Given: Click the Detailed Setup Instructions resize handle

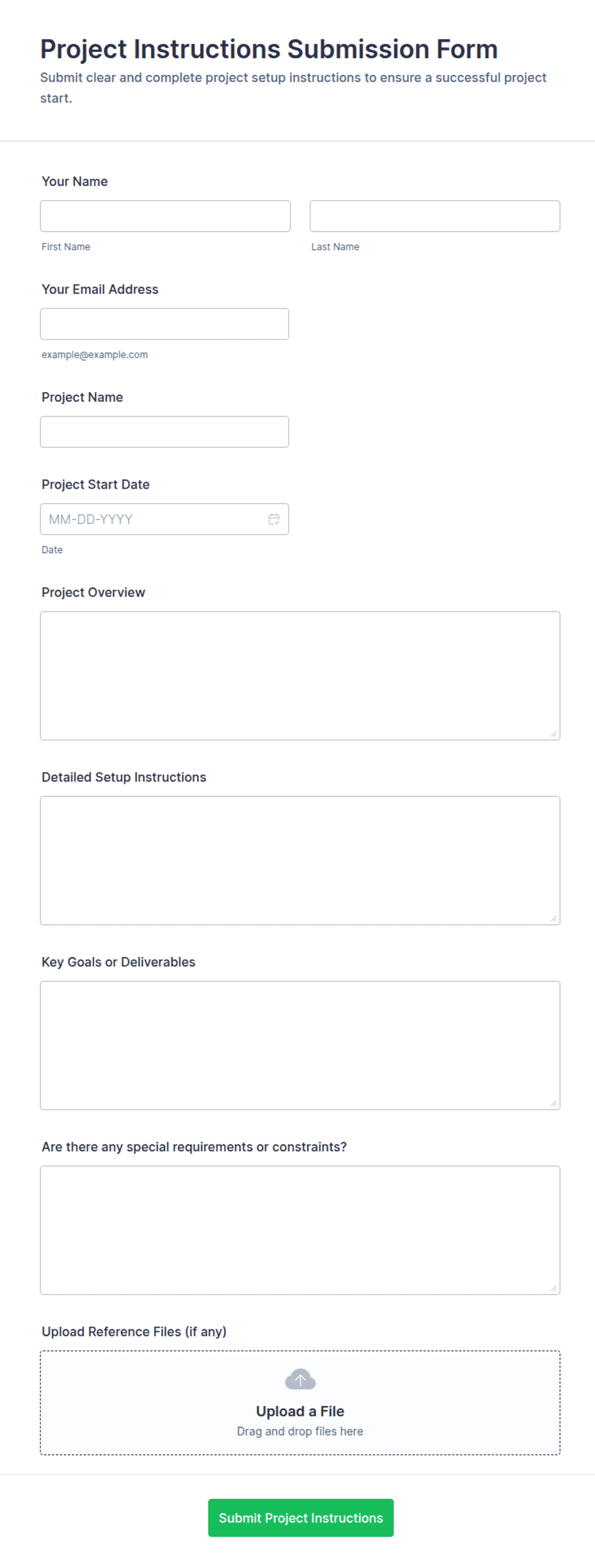Looking at the screenshot, I should pyautogui.click(x=553, y=919).
